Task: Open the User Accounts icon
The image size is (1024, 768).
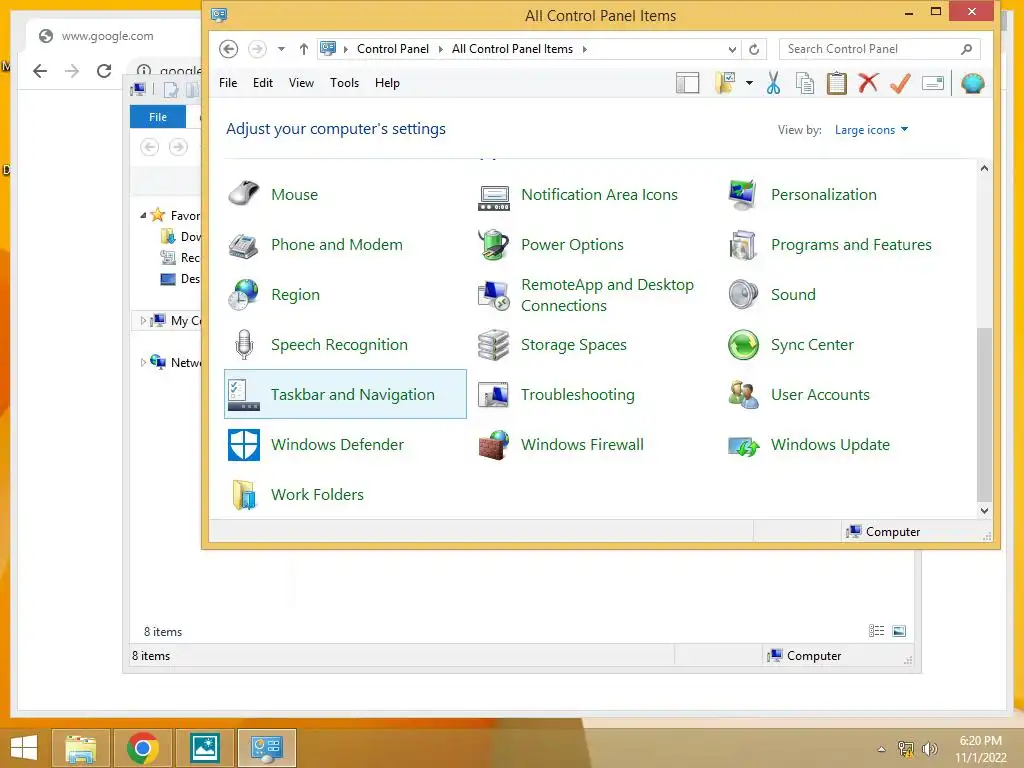Action: (x=743, y=394)
